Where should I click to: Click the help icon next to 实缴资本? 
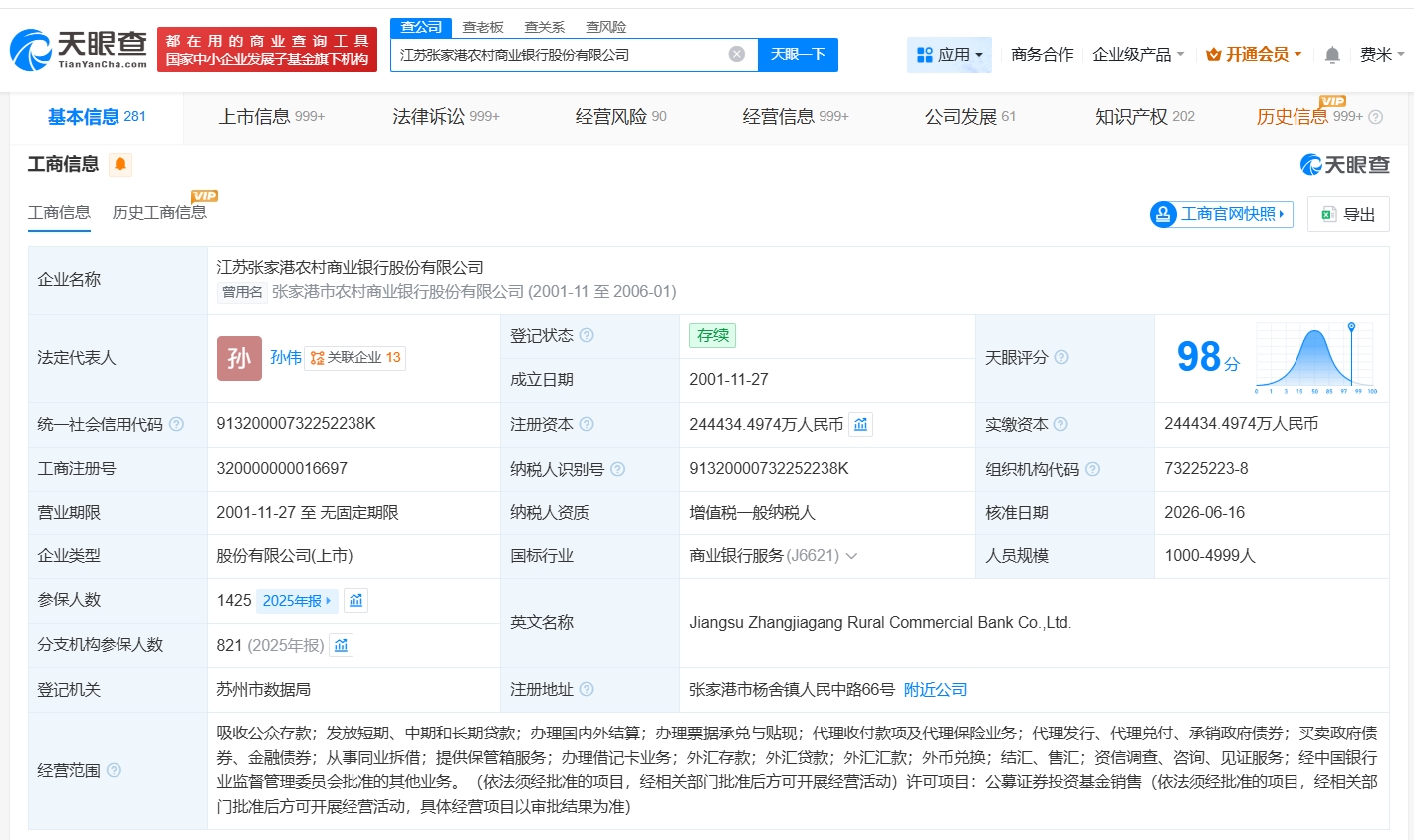click(x=1060, y=424)
